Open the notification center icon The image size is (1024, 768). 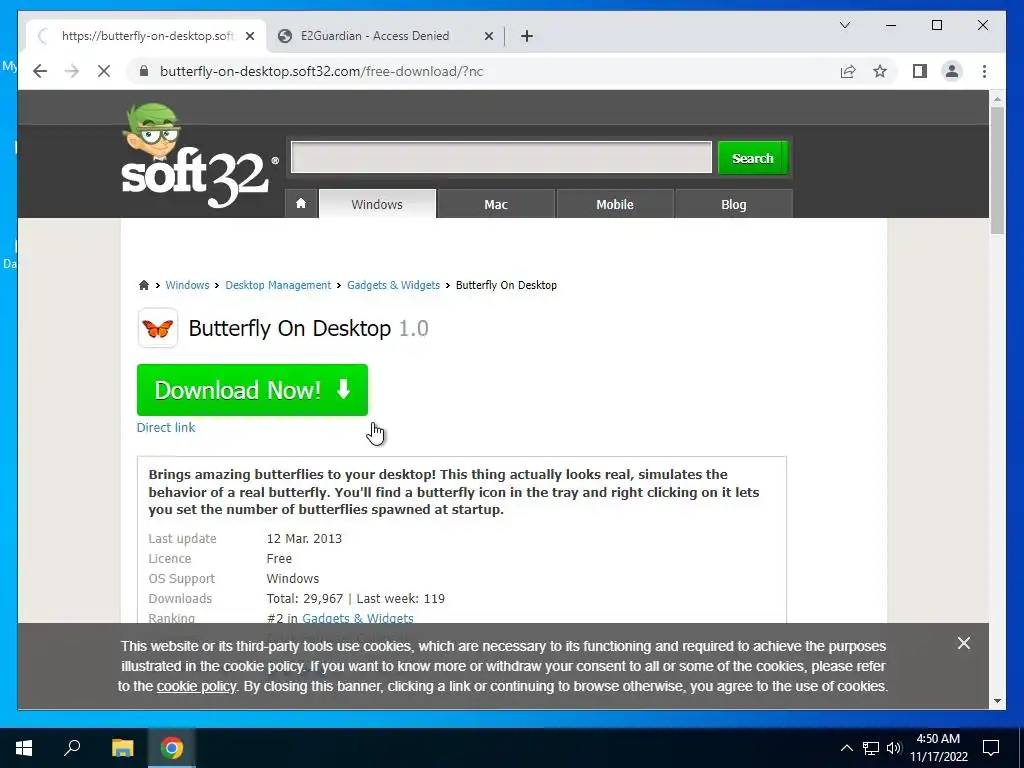991,748
